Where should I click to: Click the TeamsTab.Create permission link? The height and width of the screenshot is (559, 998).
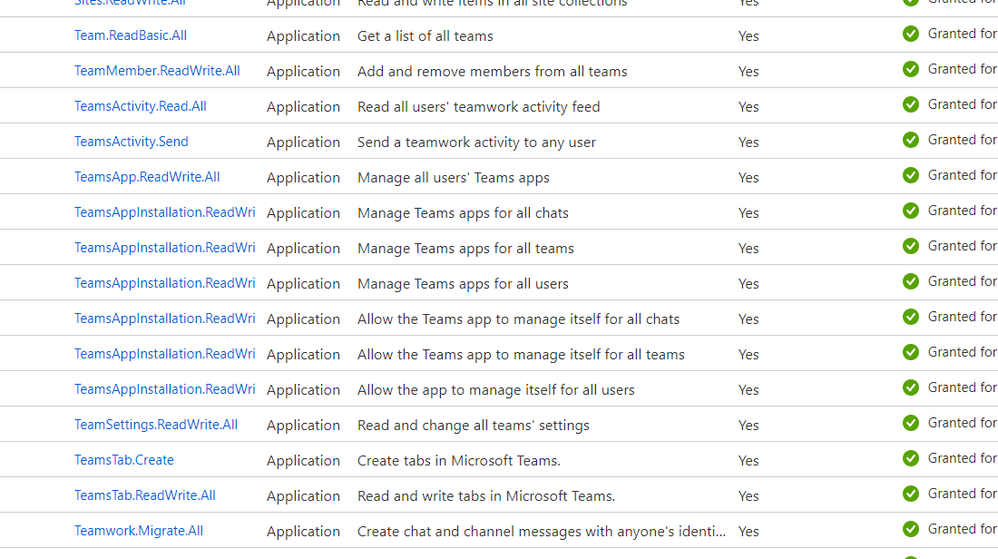(x=124, y=460)
